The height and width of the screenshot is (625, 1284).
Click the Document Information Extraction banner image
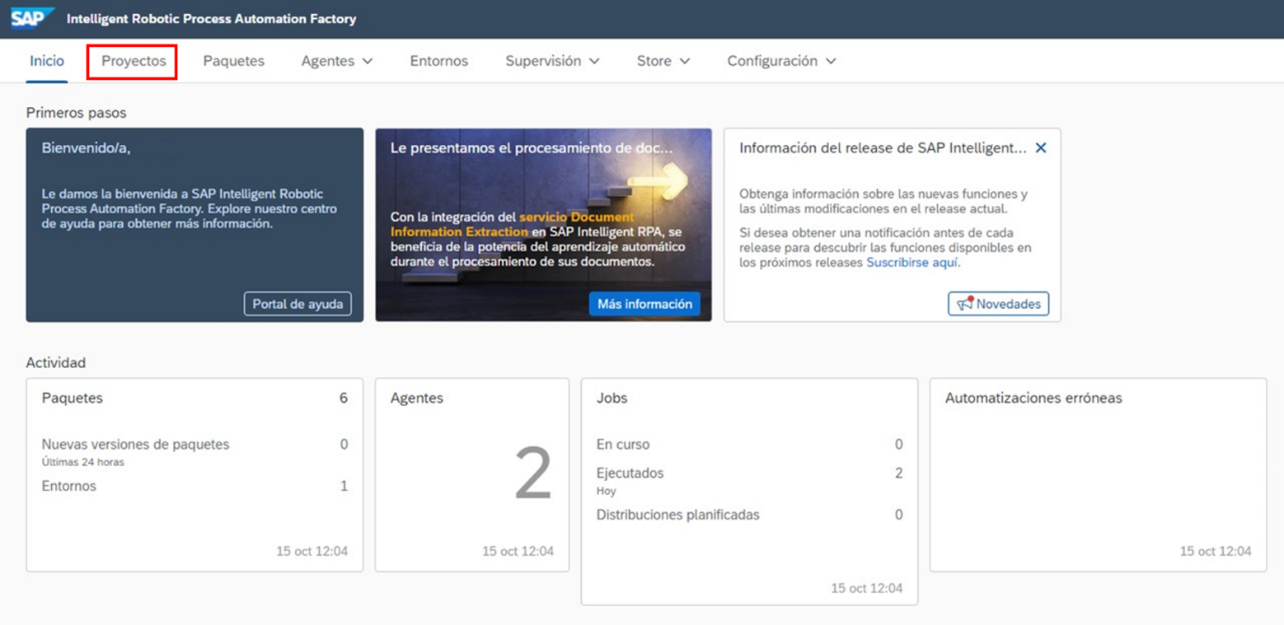(543, 224)
